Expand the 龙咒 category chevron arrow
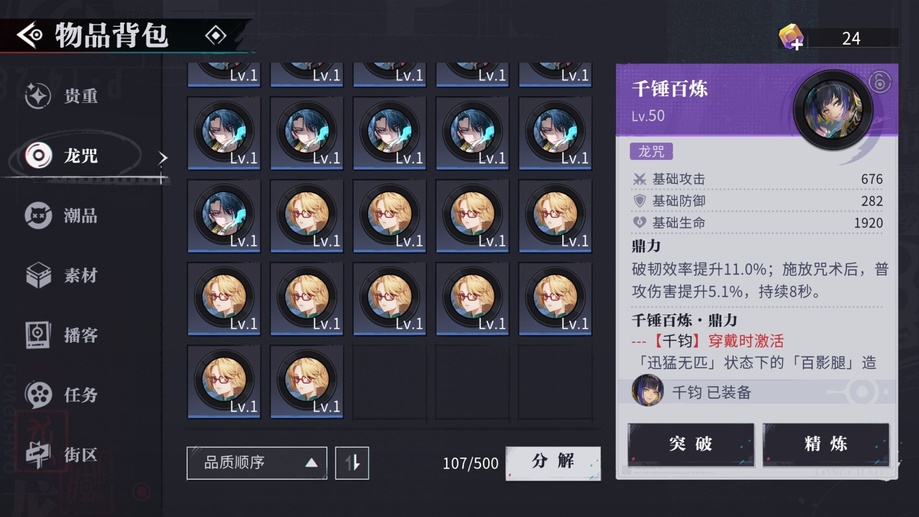 (x=162, y=158)
